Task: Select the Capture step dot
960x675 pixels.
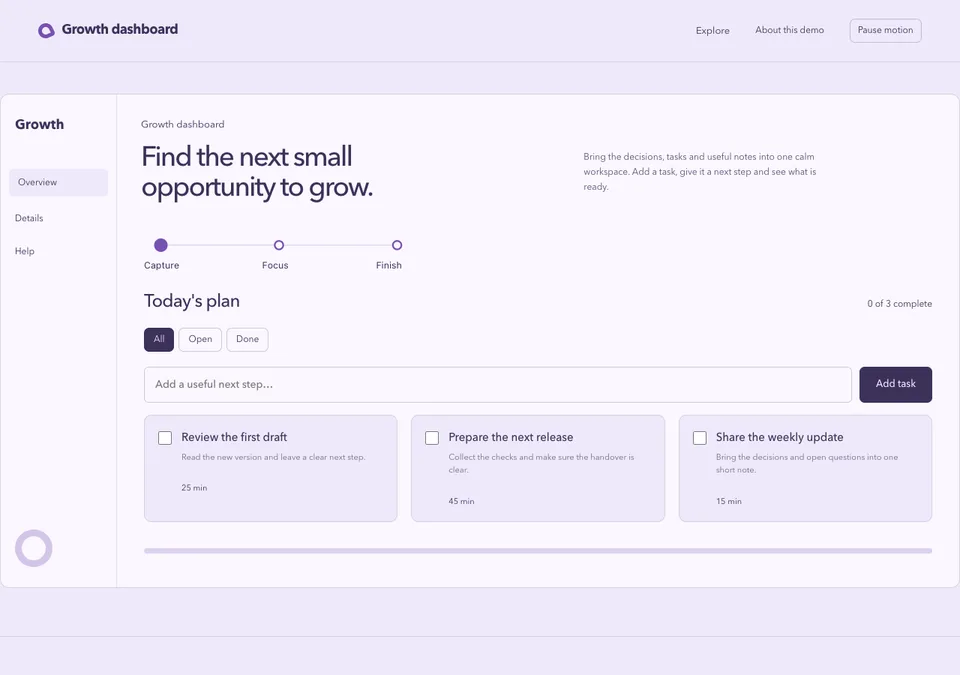Action: [x=160, y=245]
